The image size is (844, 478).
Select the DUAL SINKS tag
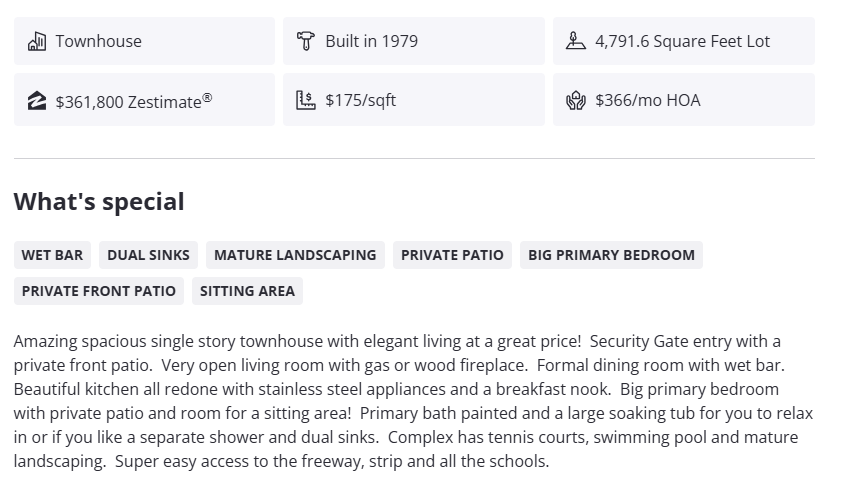click(x=148, y=255)
